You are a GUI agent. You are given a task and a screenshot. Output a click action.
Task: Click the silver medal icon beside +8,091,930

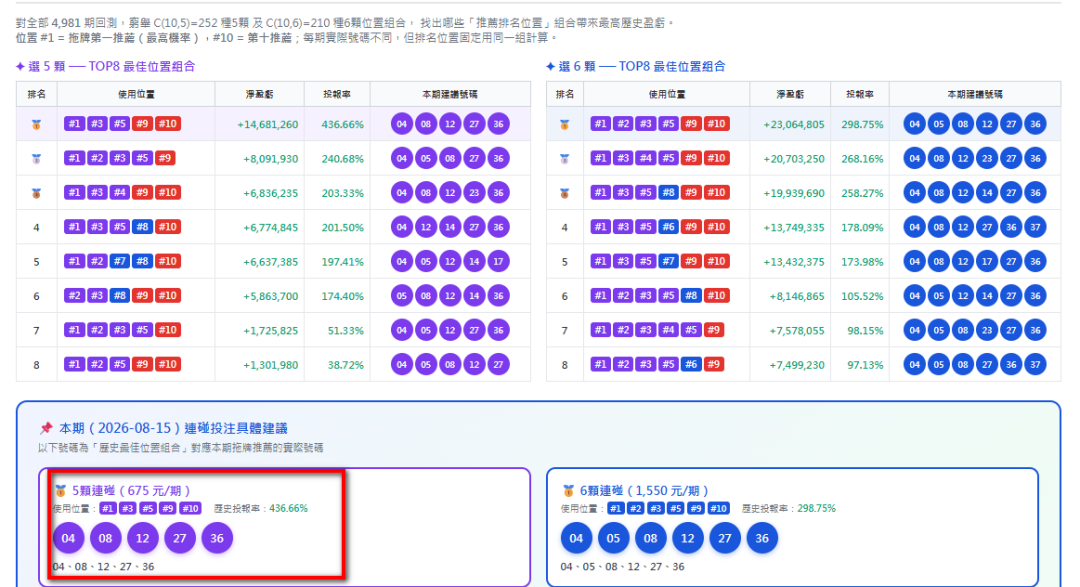click(x=37, y=158)
